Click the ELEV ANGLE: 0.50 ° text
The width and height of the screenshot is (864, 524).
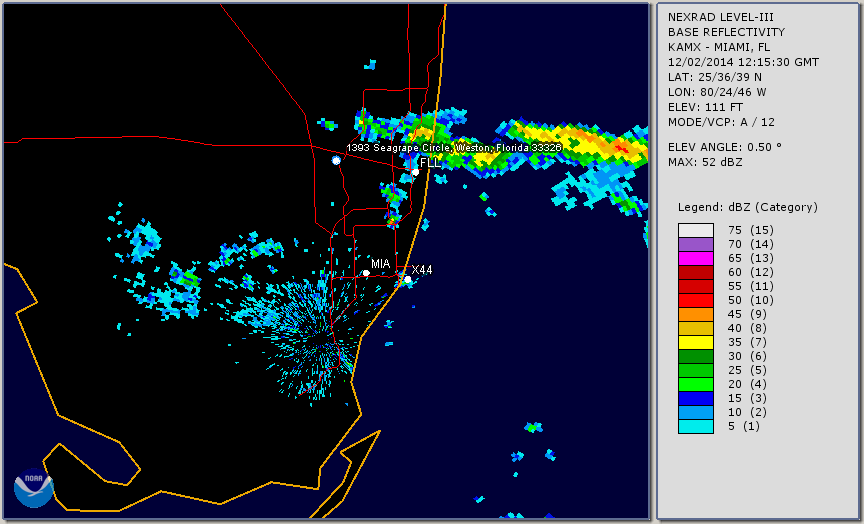725,147
